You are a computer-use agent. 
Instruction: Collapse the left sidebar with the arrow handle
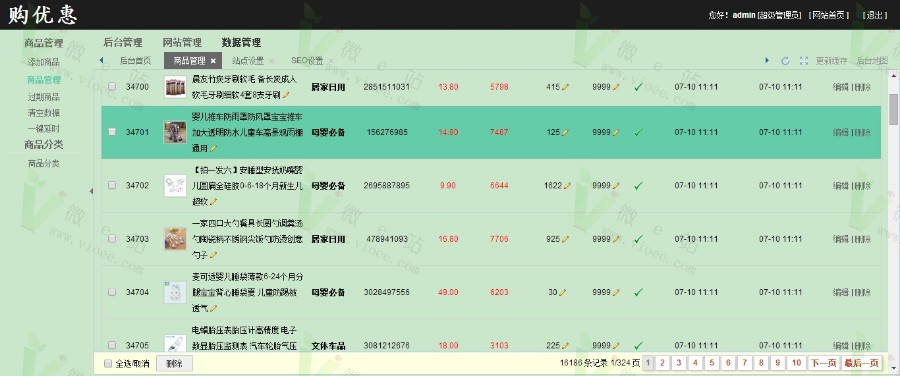click(91, 192)
